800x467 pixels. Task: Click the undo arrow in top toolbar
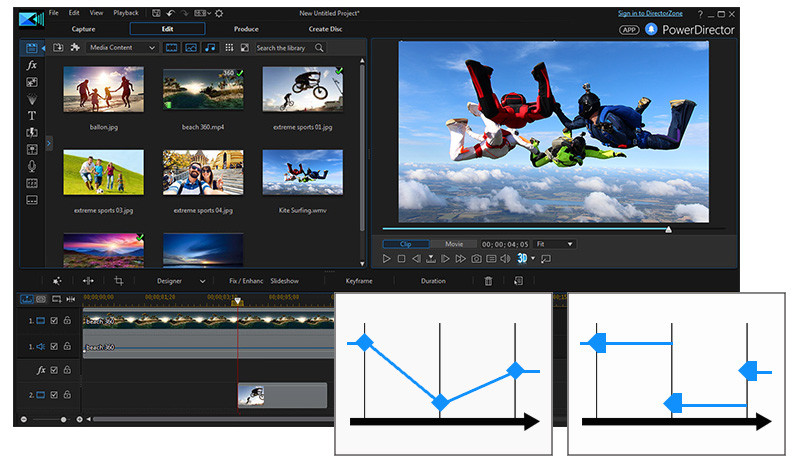point(172,13)
